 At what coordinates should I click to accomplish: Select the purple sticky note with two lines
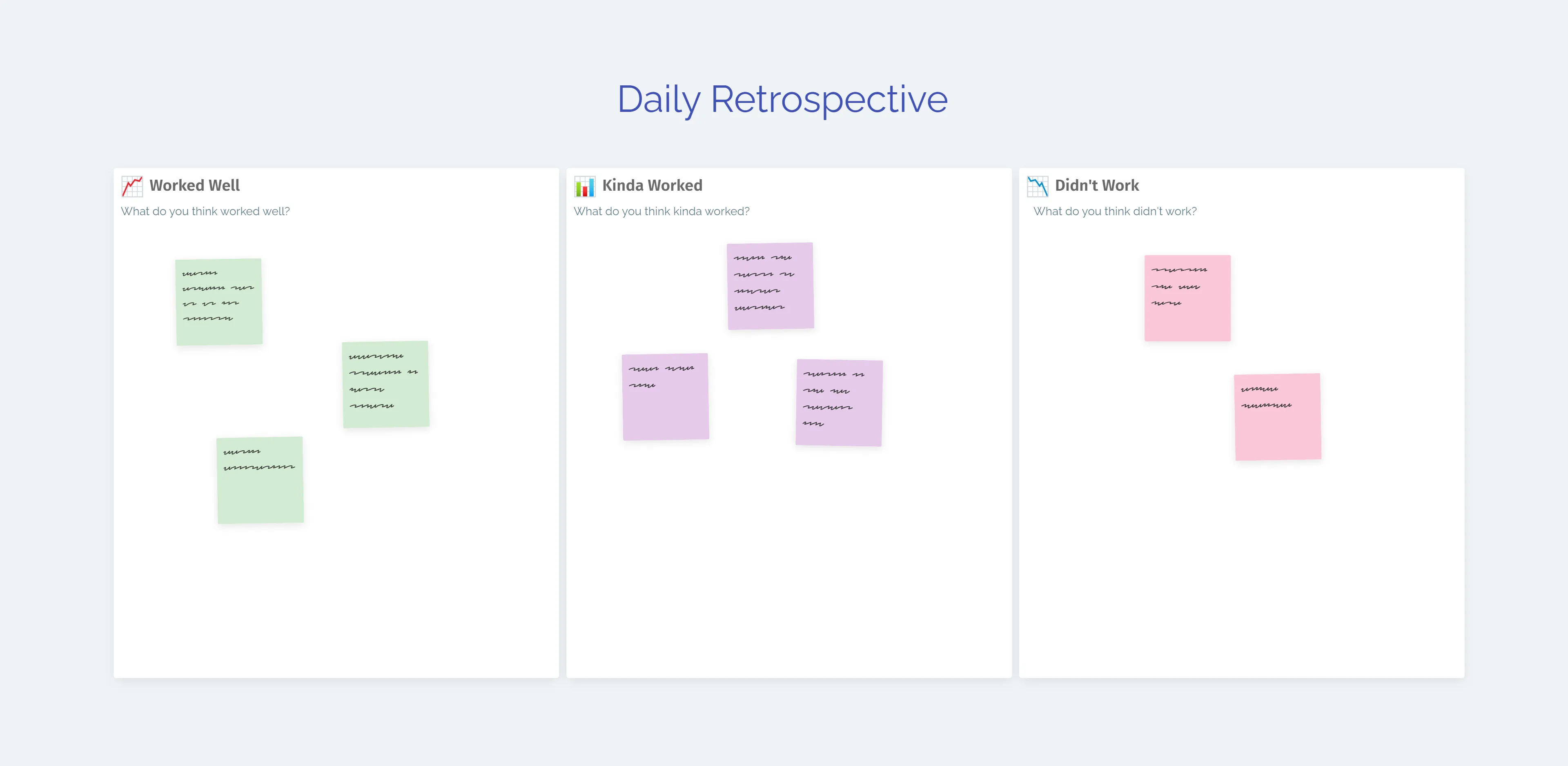[665, 397]
